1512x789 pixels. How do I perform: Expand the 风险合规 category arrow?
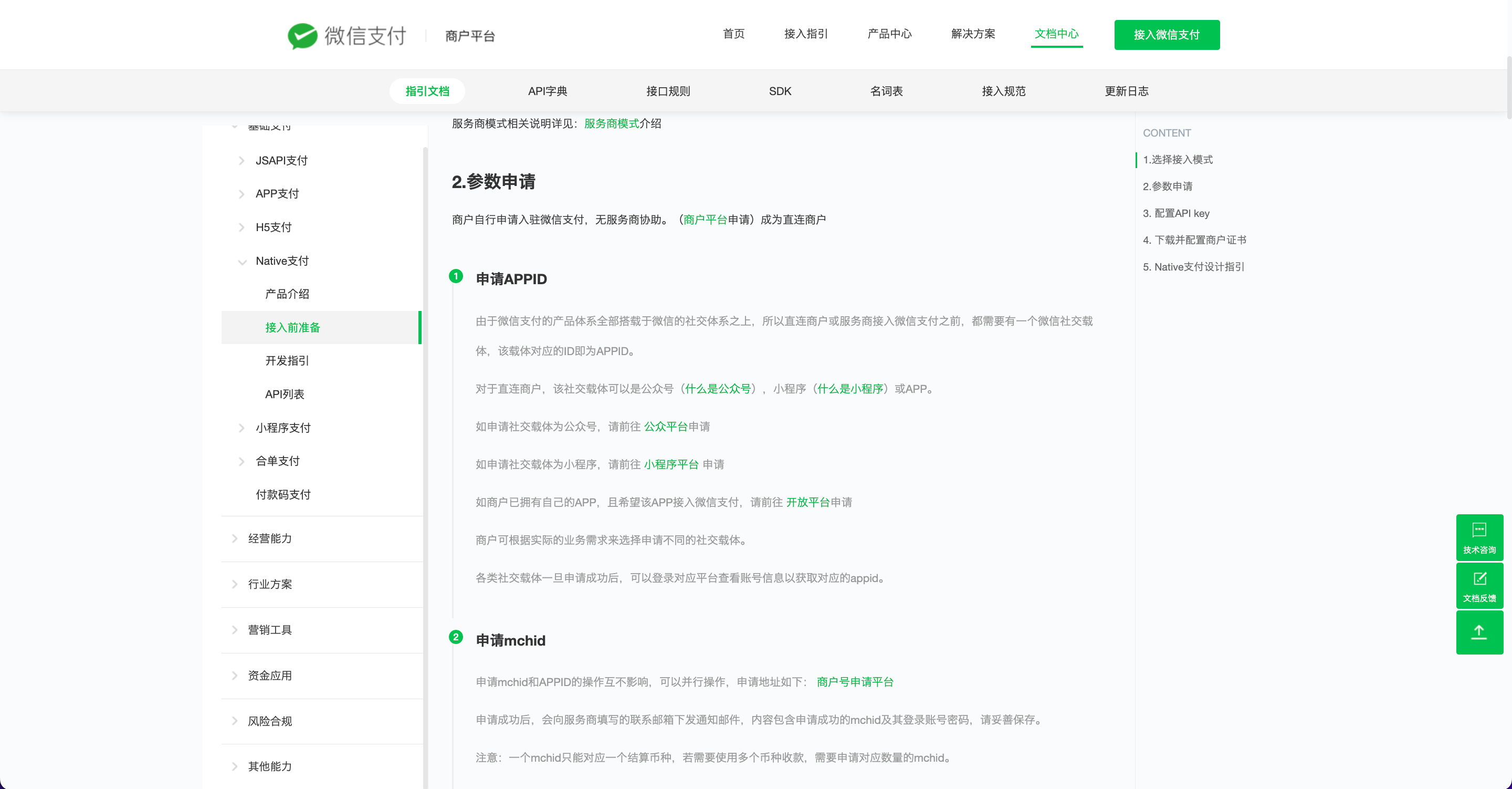coord(234,721)
